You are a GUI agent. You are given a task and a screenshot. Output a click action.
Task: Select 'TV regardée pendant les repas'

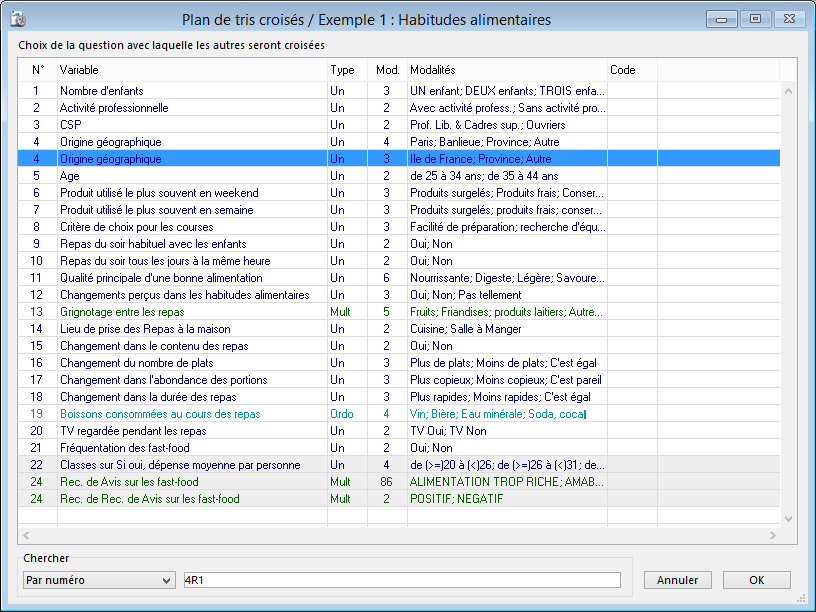coord(399,431)
